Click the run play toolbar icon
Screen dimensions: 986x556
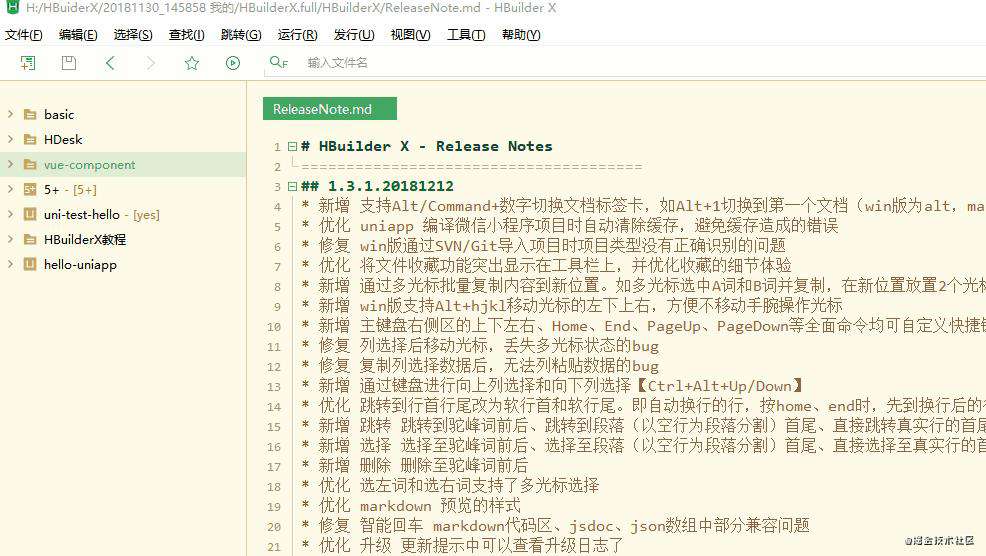point(233,63)
